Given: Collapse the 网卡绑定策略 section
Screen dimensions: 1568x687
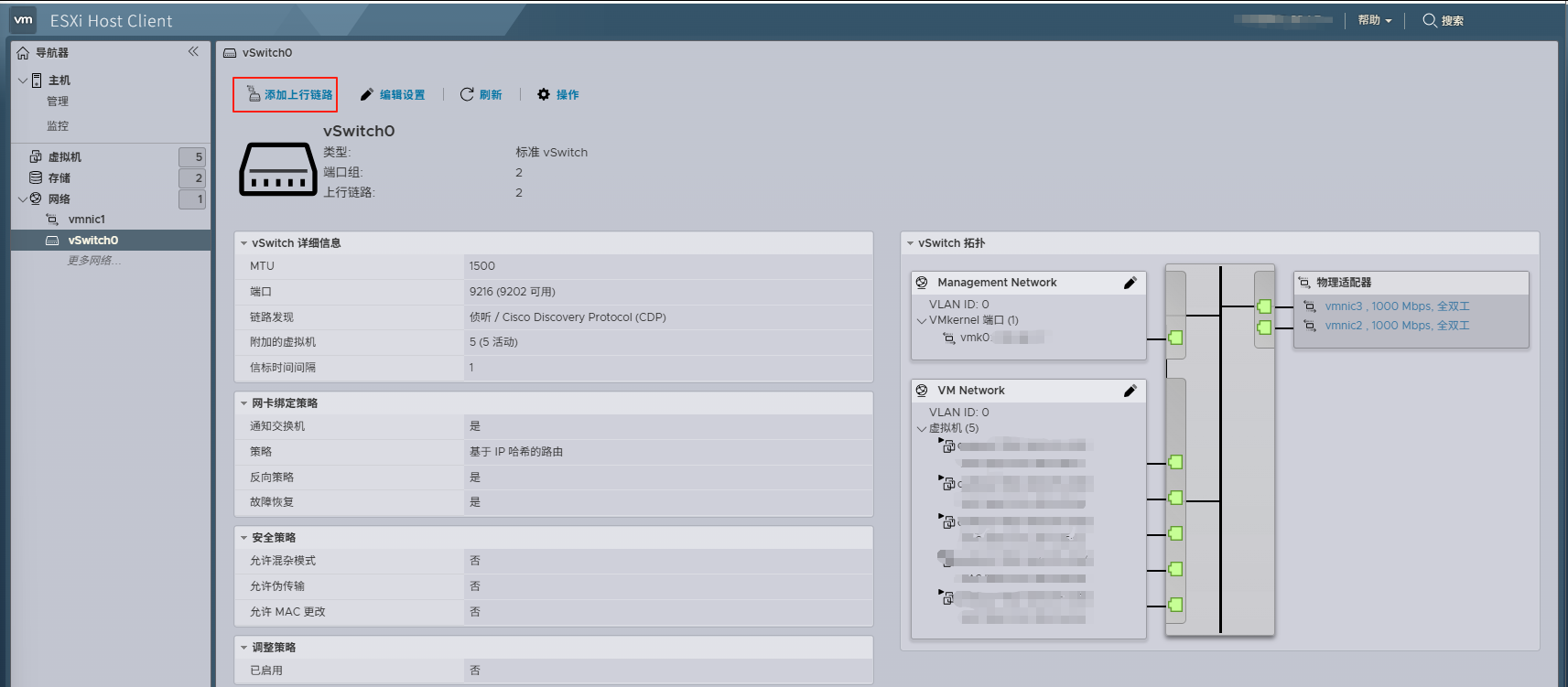Looking at the screenshot, I should (x=243, y=403).
